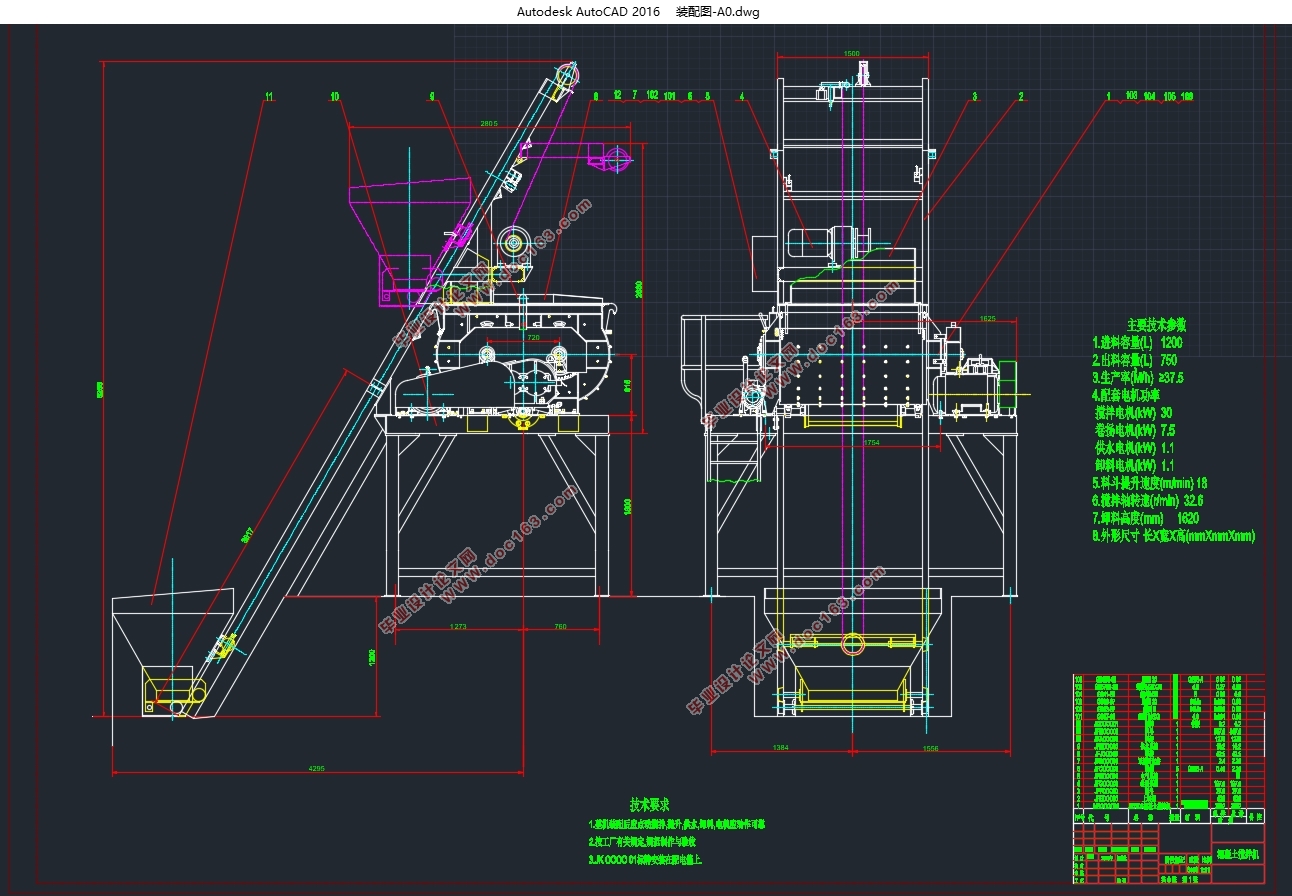Select part callout number 11
This screenshot has height=896, width=1292.
click(x=268, y=97)
